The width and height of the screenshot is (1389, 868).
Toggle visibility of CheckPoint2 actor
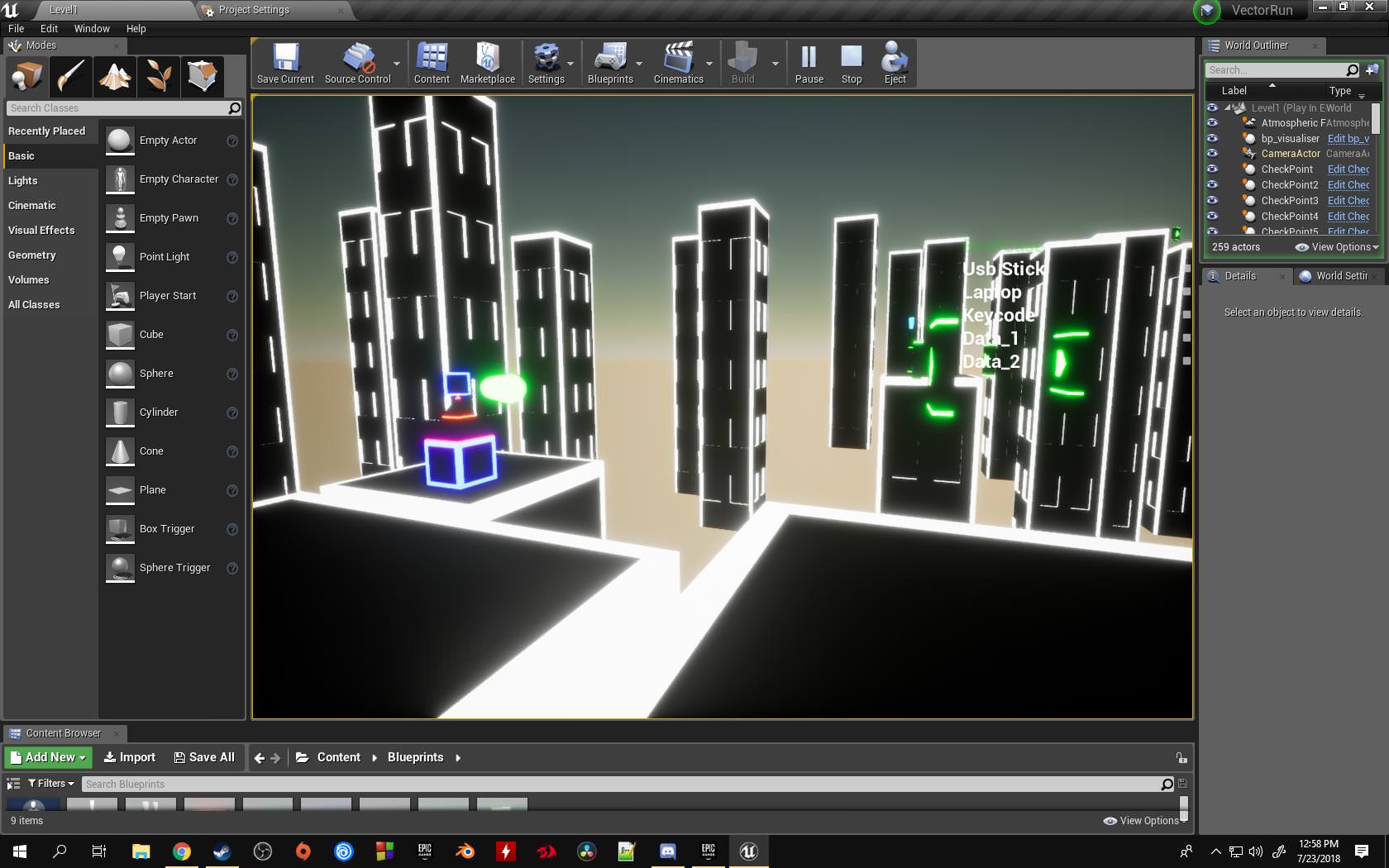1212,184
